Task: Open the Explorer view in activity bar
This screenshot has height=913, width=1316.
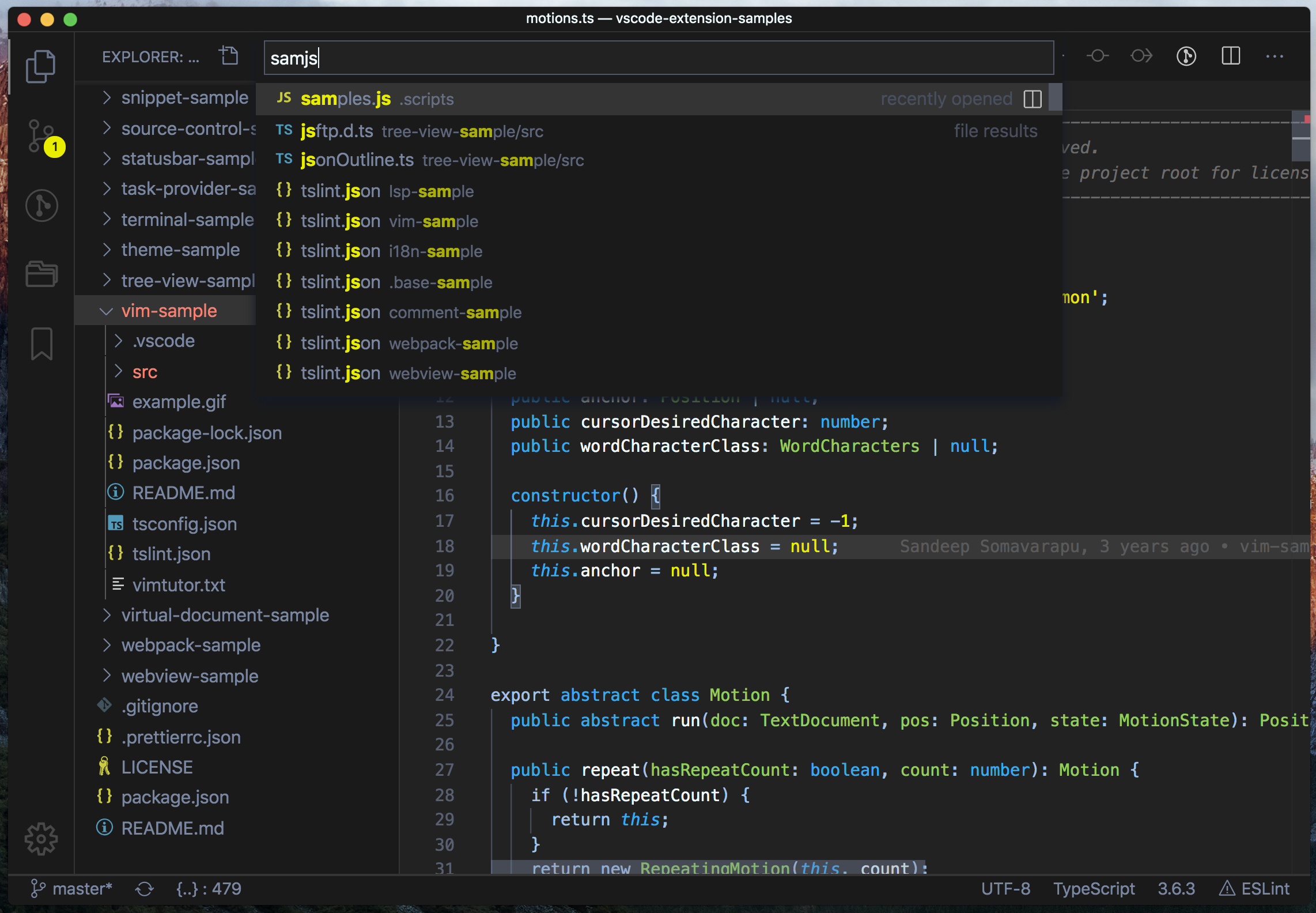Action: [x=41, y=66]
